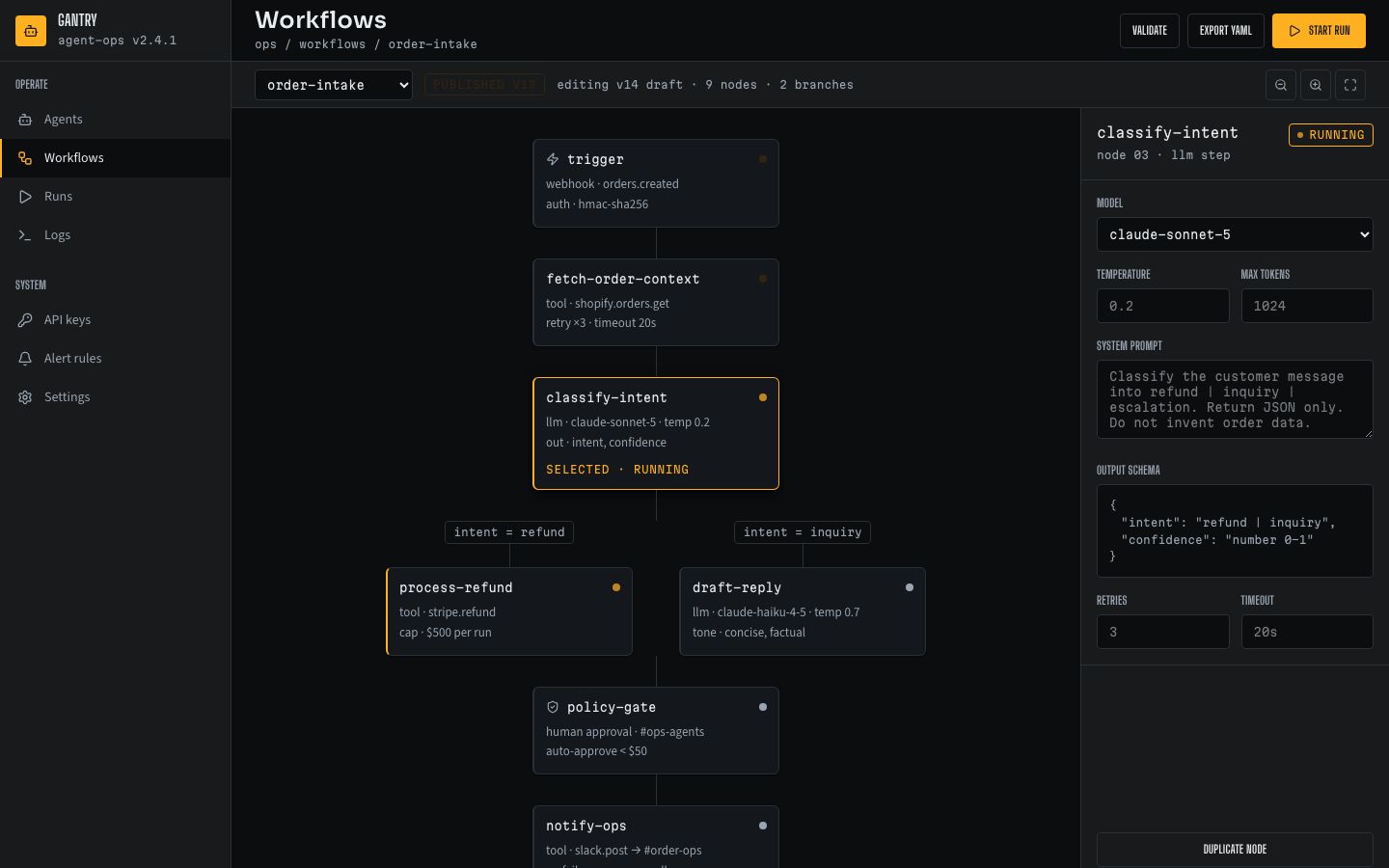Click 'editing v14 draft' status text
Screen dimensions: 1389x868
[x=620, y=85]
